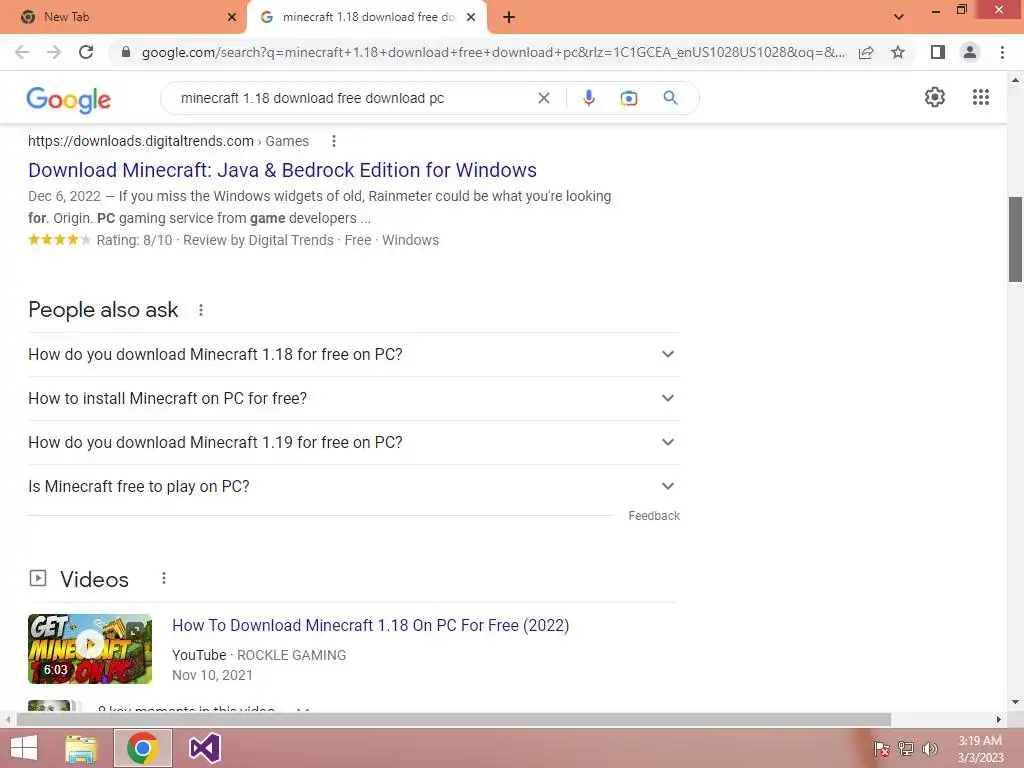The image size is (1024, 768).
Task: Open the Windows Start menu
Action: [24, 748]
